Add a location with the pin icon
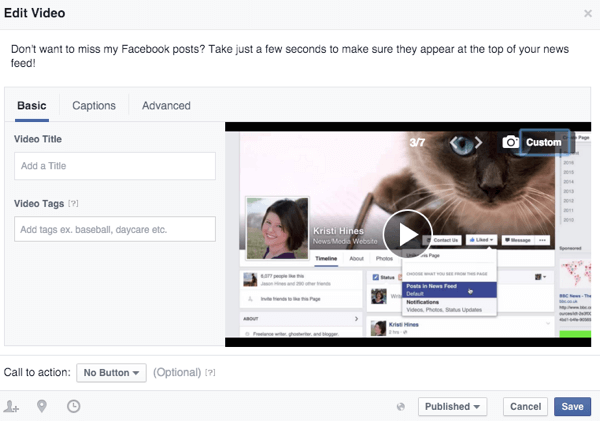This screenshot has width=600, height=421. point(42,406)
